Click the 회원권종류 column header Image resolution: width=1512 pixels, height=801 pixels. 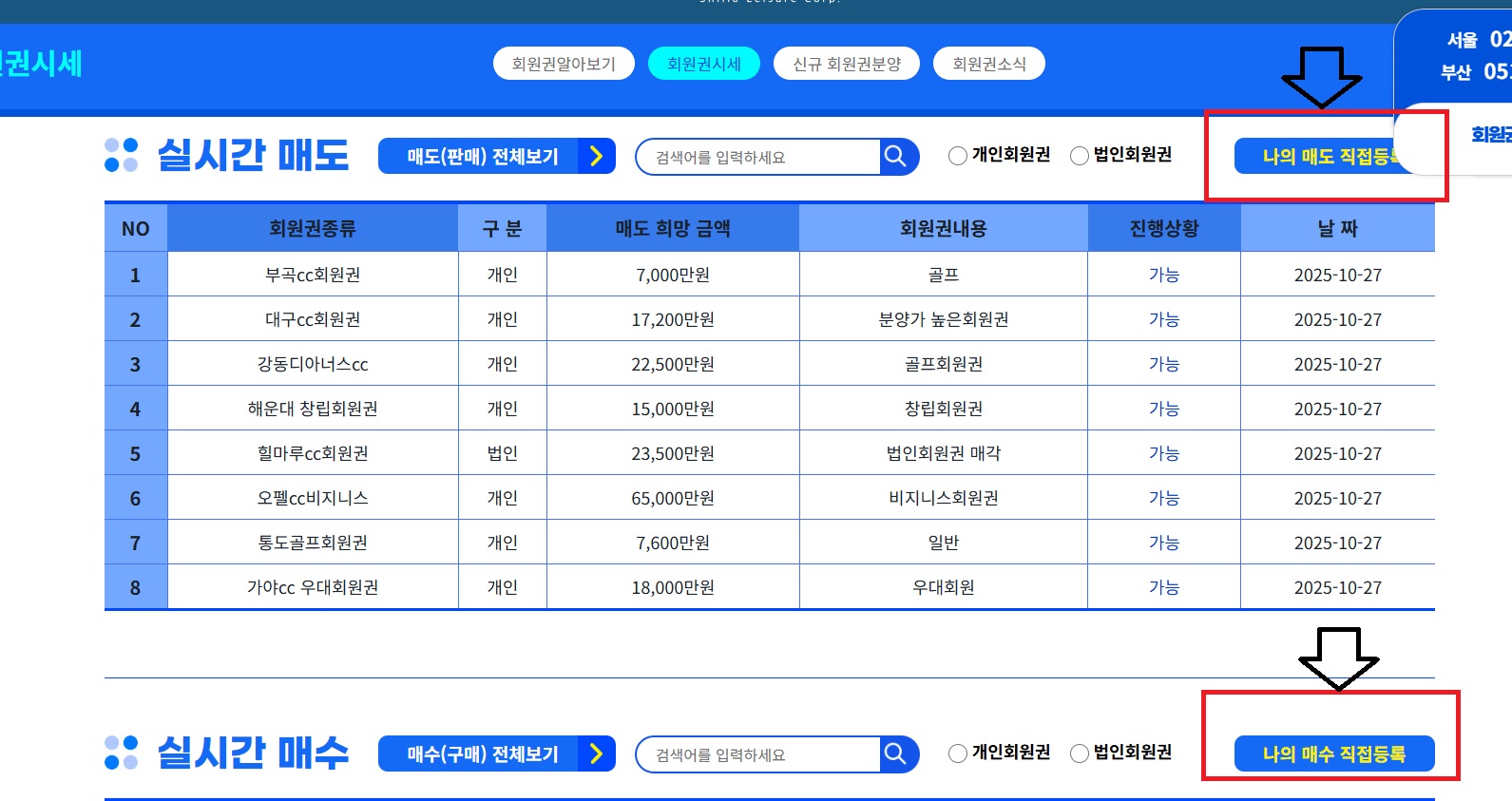(313, 228)
